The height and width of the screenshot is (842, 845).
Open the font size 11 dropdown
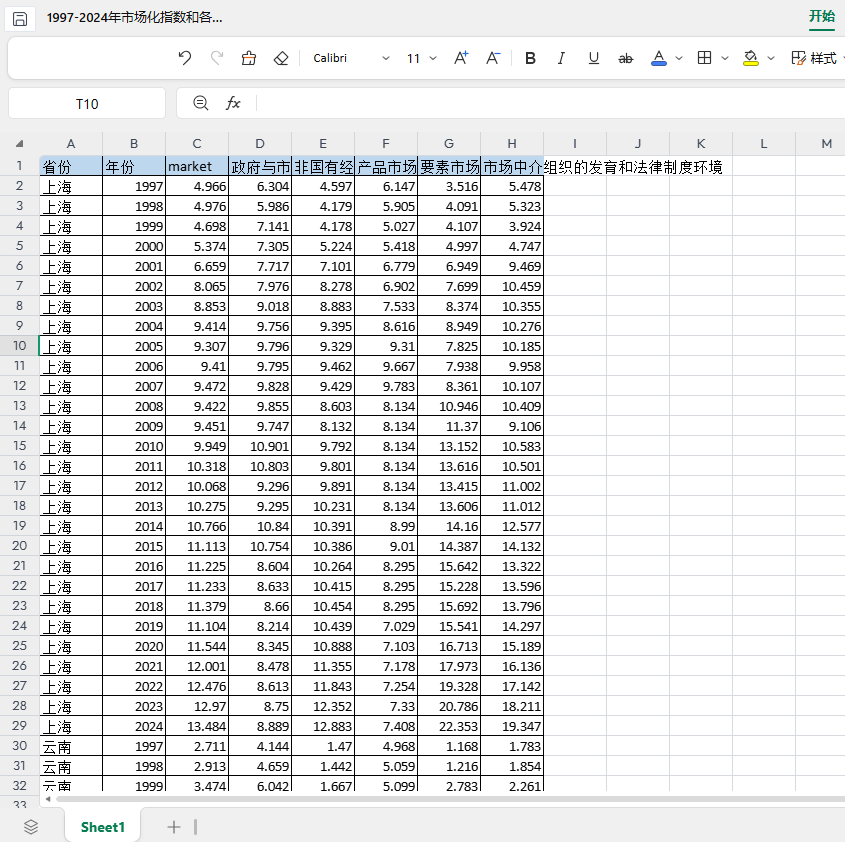click(421, 58)
